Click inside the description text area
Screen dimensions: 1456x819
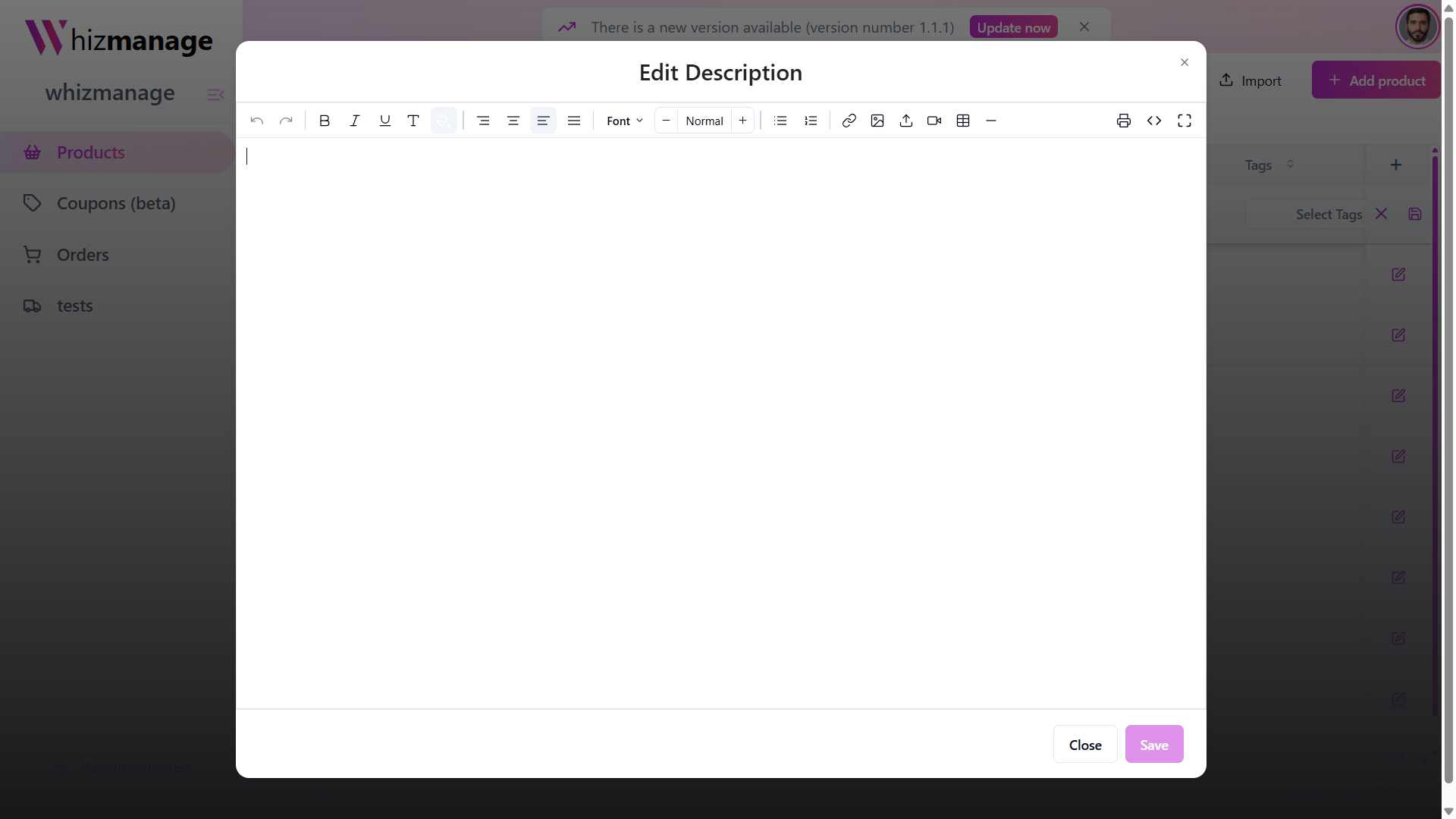tap(720, 417)
